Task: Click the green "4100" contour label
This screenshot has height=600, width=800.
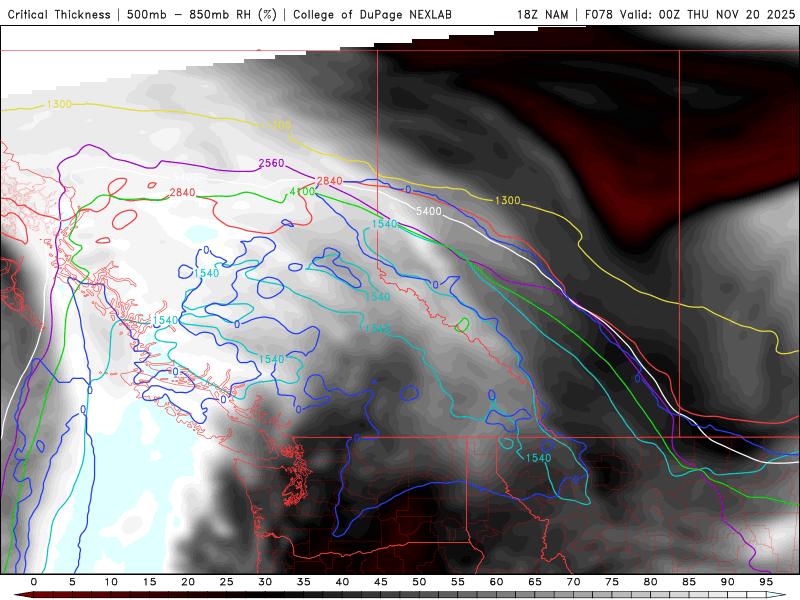Action: coord(302,192)
